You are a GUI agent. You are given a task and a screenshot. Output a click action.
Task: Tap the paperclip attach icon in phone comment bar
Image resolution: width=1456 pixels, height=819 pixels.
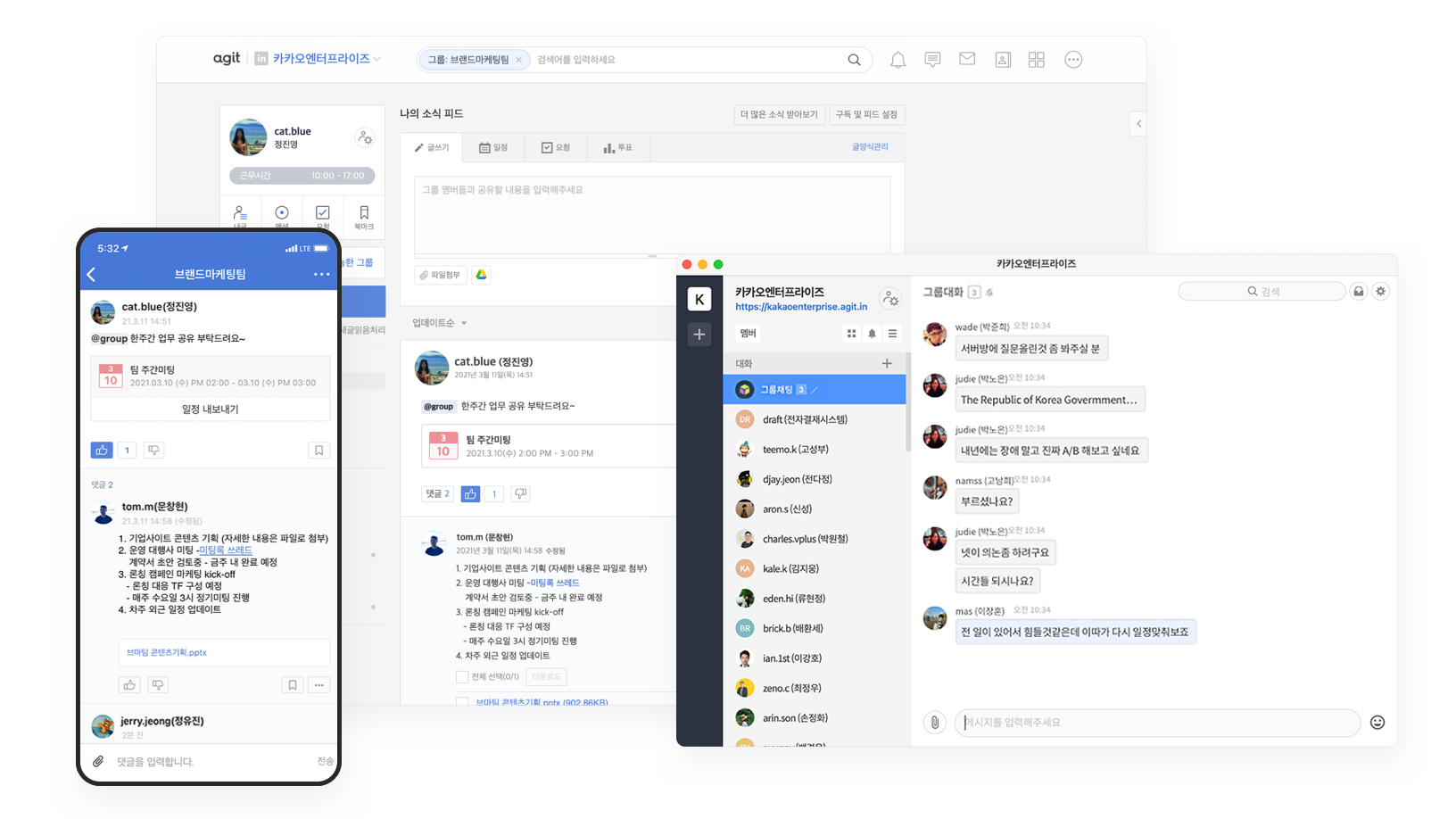coord(98,761)
